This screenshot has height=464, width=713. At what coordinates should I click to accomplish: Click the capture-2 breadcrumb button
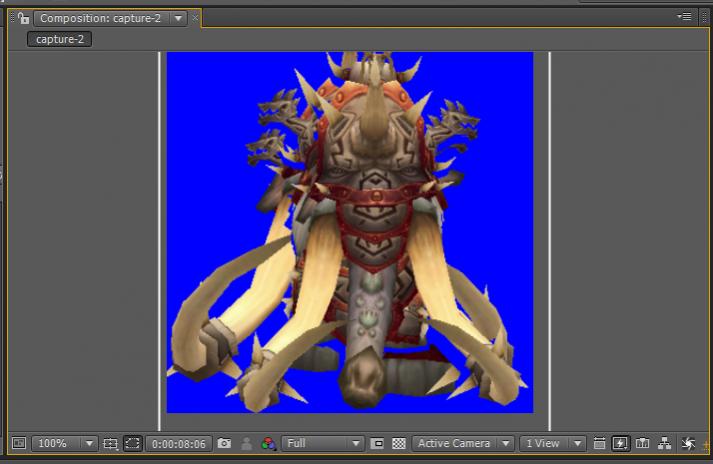point(60,39)
